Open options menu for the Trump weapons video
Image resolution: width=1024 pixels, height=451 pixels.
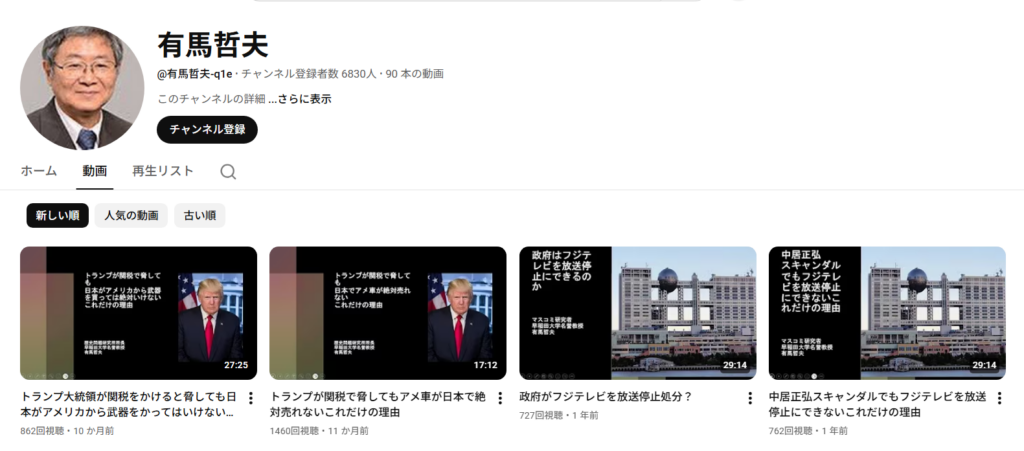pyautogui.click(x=251, y=398)
